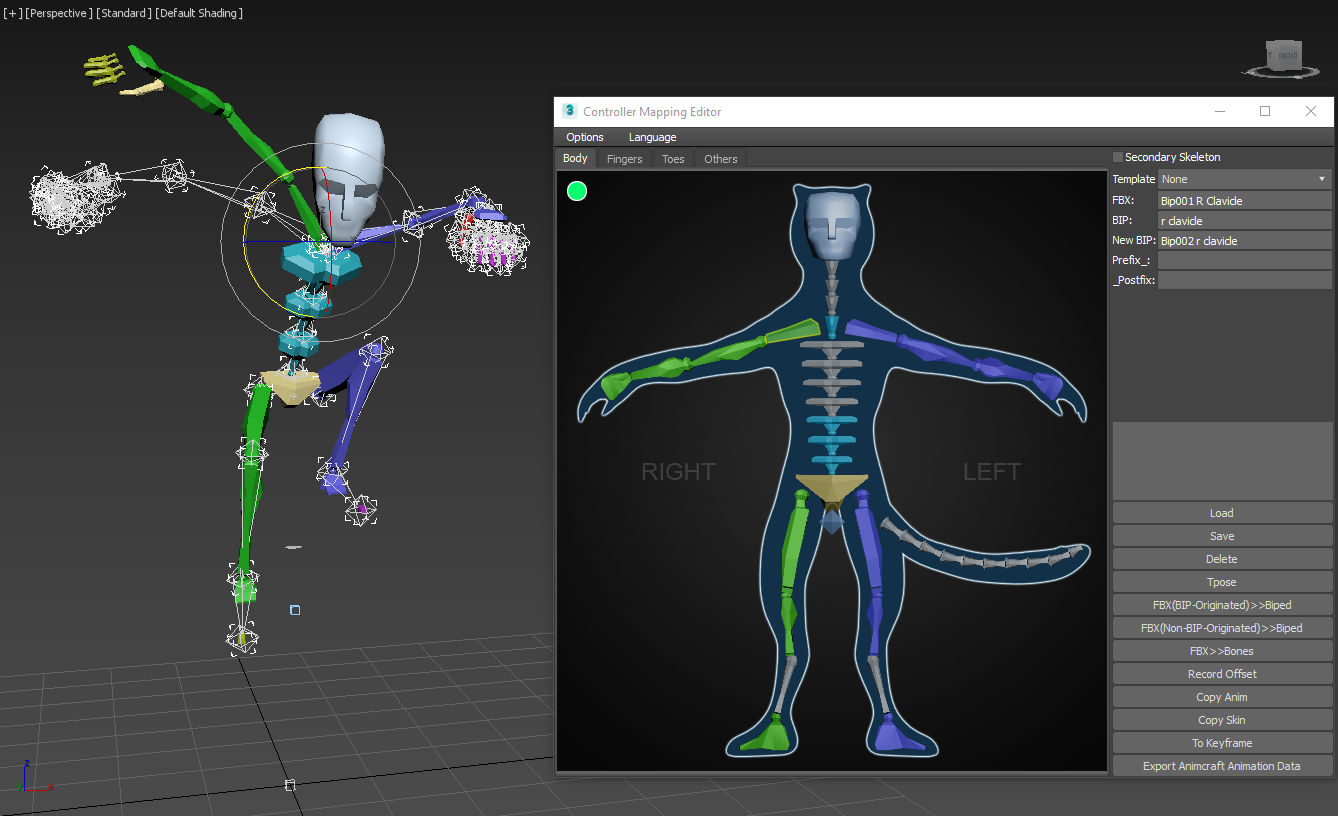Open the viewport [+] menu label
The width and height of the screenshot is (1338, 816).
click(13, 13)
